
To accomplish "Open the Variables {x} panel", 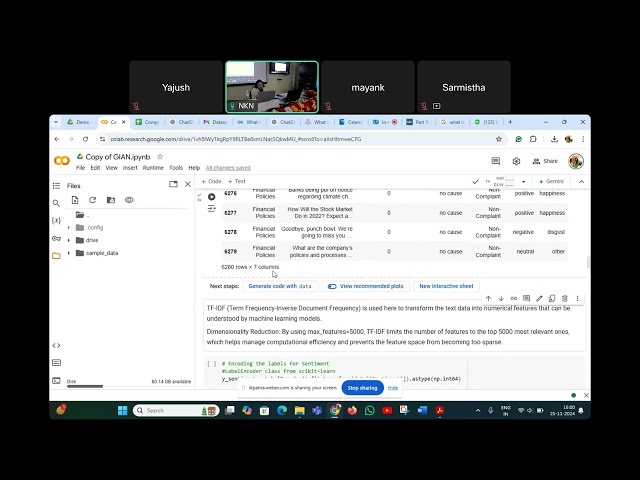I will point(56,221).
